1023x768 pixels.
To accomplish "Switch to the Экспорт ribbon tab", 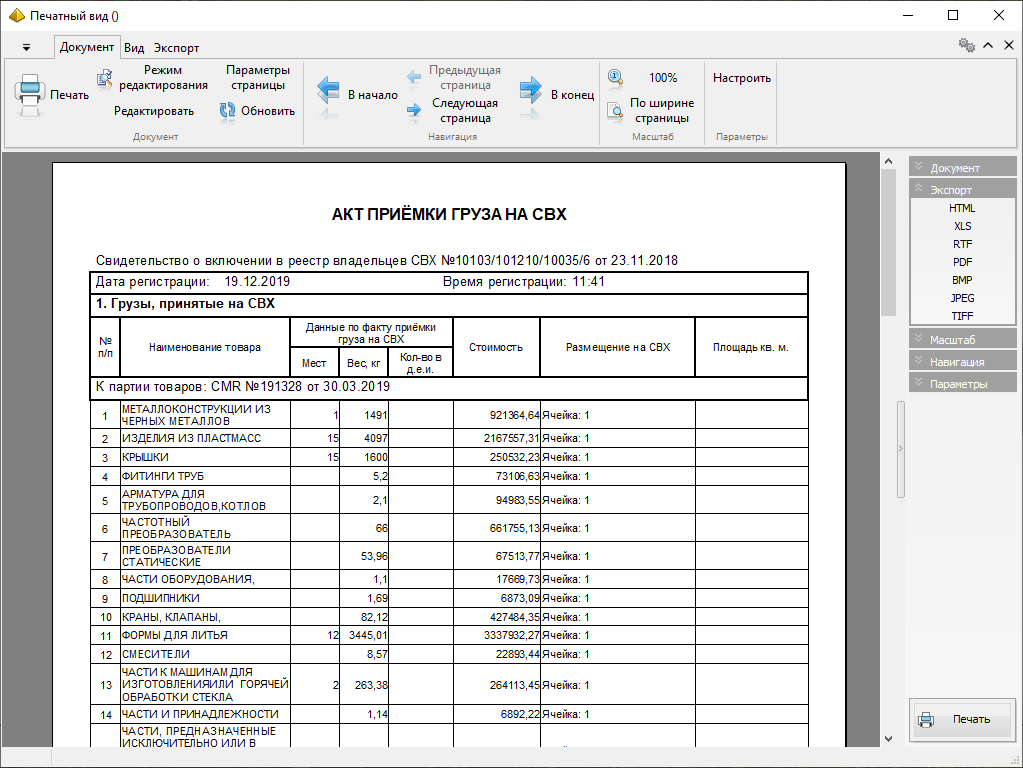I will (176, 48).
